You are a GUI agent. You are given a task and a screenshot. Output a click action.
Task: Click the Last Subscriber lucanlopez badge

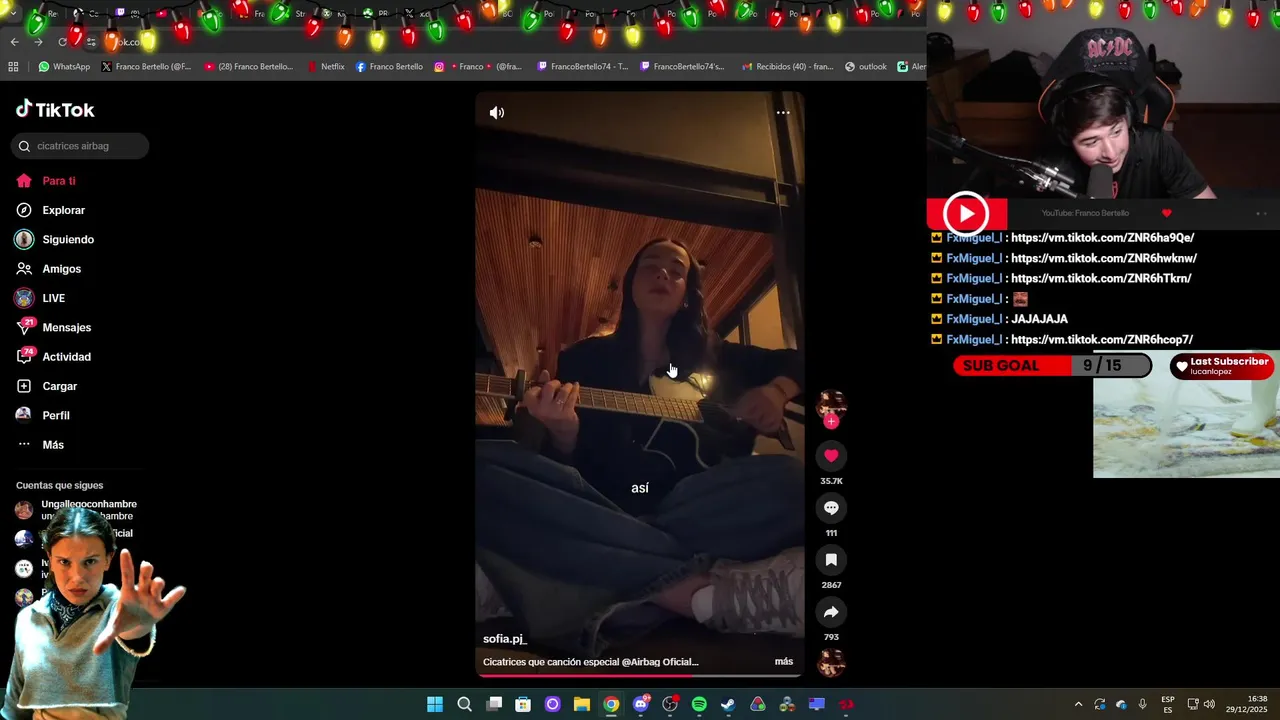[x=1222, y=366]
